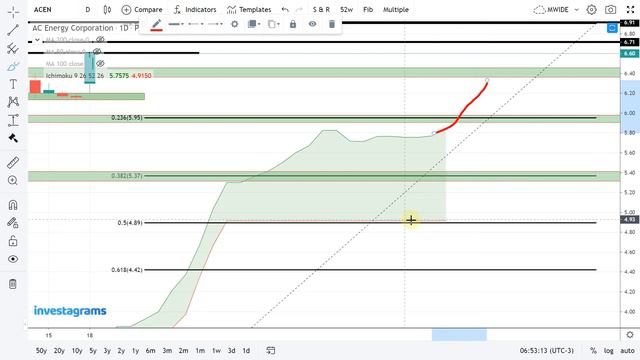Toggle stay in drawing mode
640x360 pixels.
(x=13, y=223)
